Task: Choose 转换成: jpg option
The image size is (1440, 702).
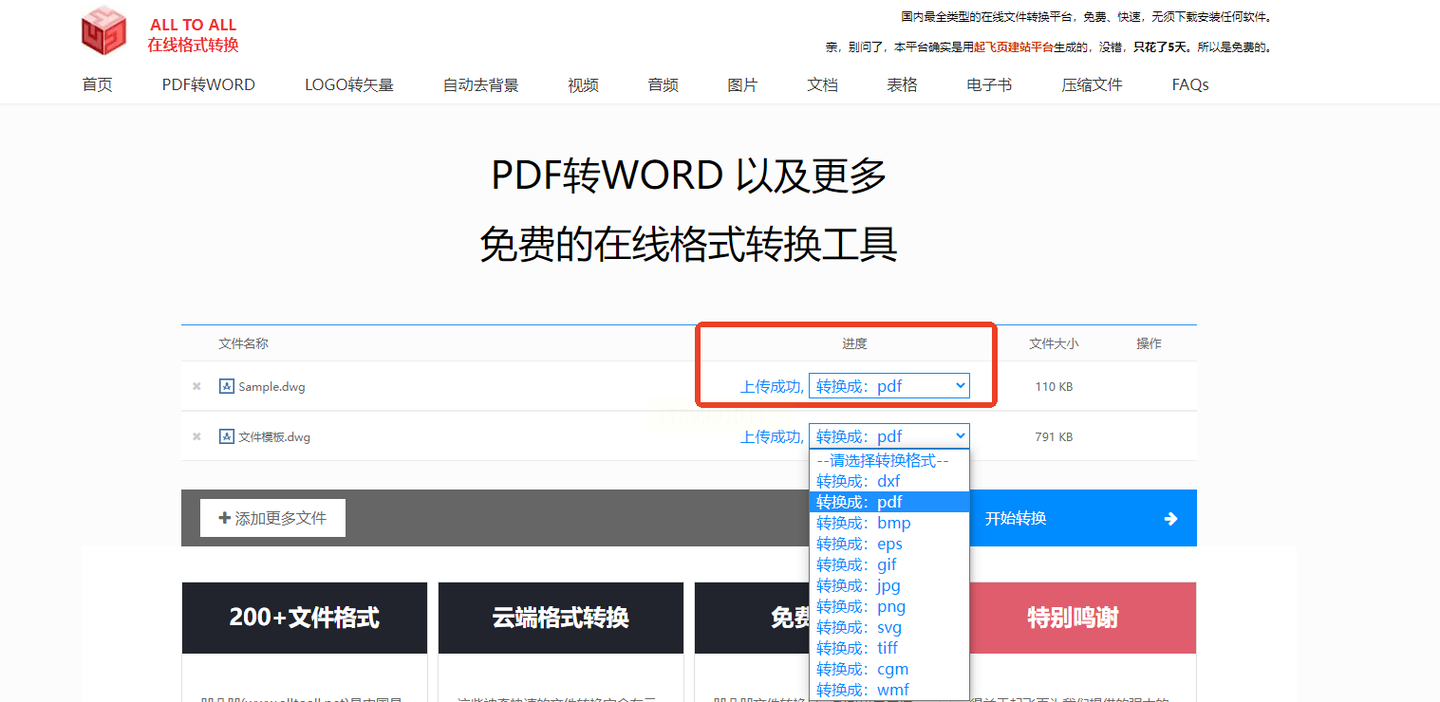Action: point(889,586)
